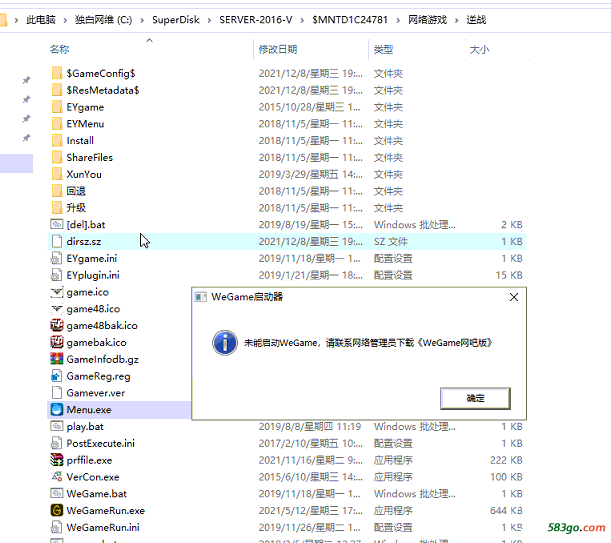Expand chevron after SuperDisk
The image size is (611, 543).
(x=209, y=20)
